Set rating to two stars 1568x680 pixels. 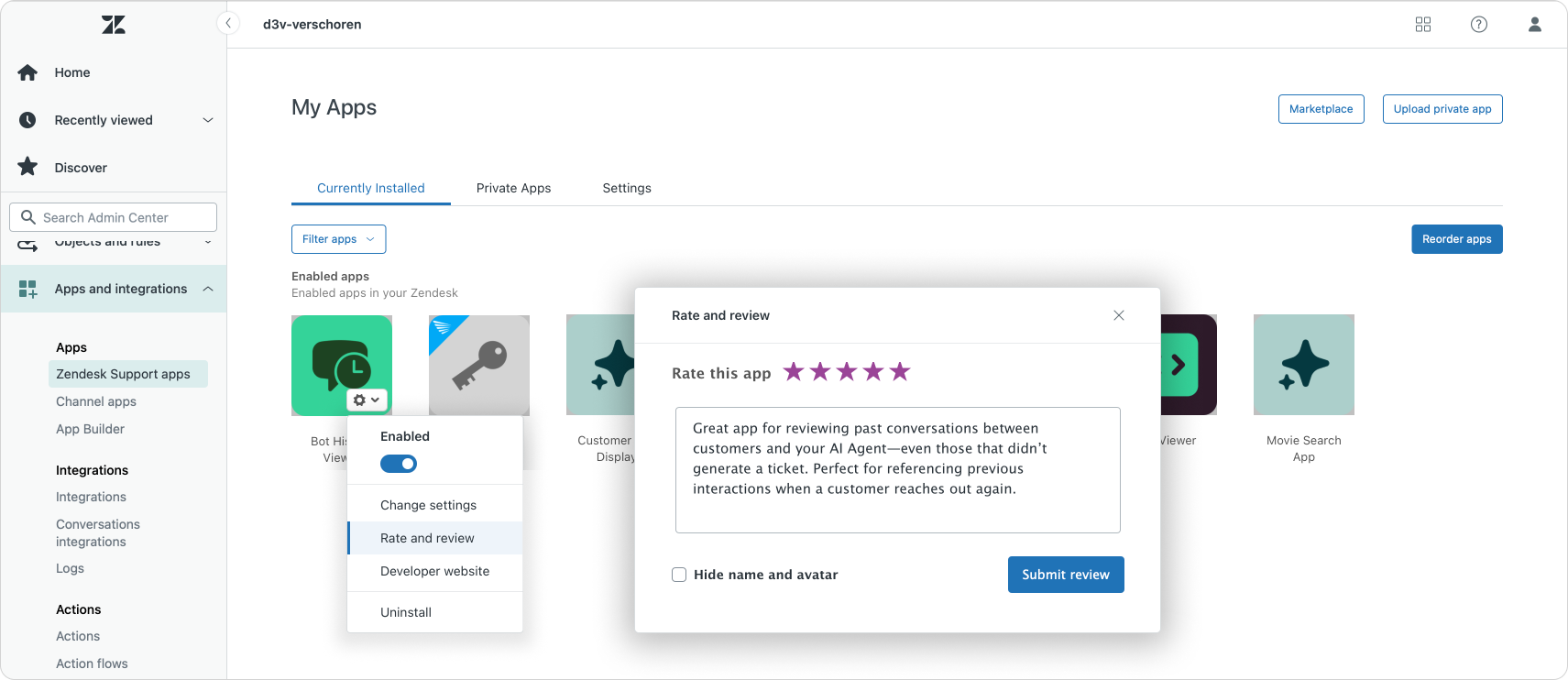pos(820,371)
